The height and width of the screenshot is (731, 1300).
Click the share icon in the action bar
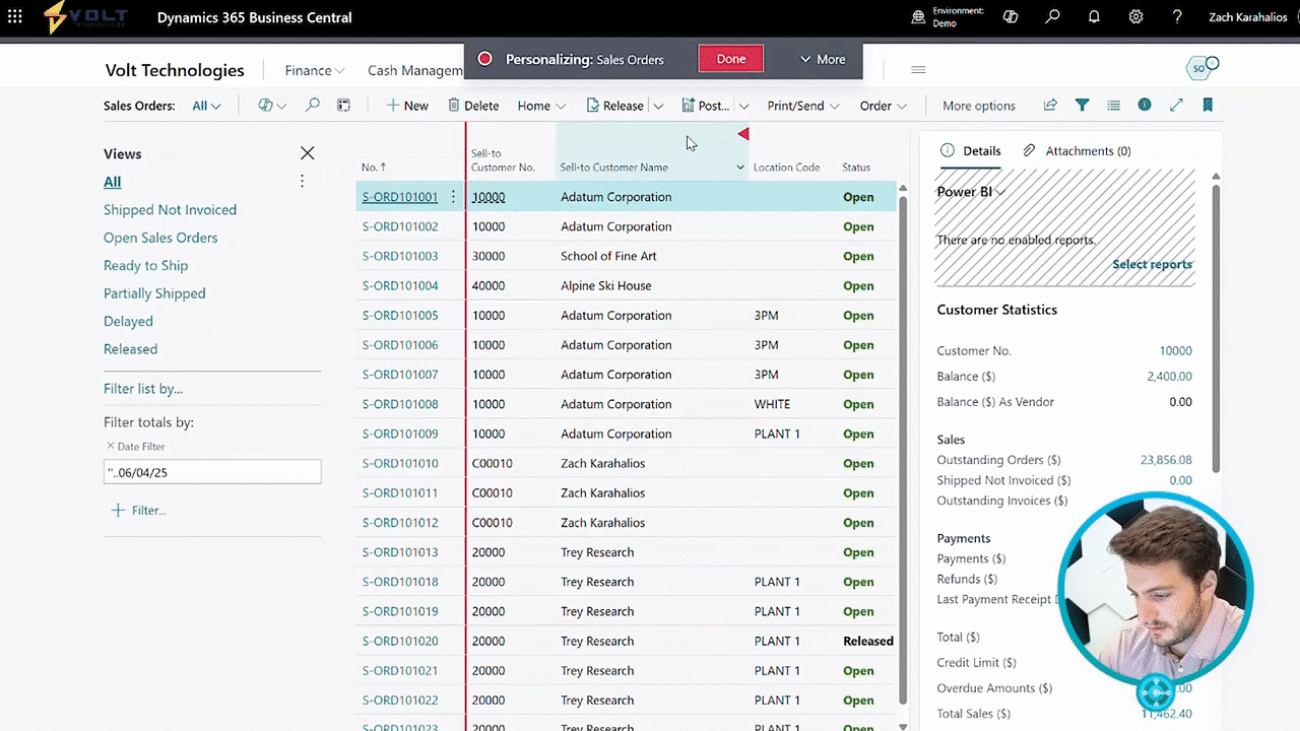coord(1050,105)
